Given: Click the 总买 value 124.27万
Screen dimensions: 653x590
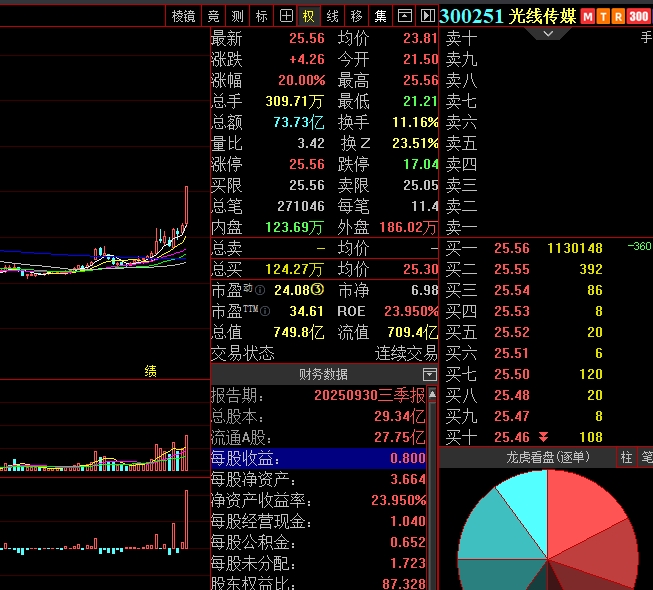Looking at the screenshot, I should coord(294,269).
